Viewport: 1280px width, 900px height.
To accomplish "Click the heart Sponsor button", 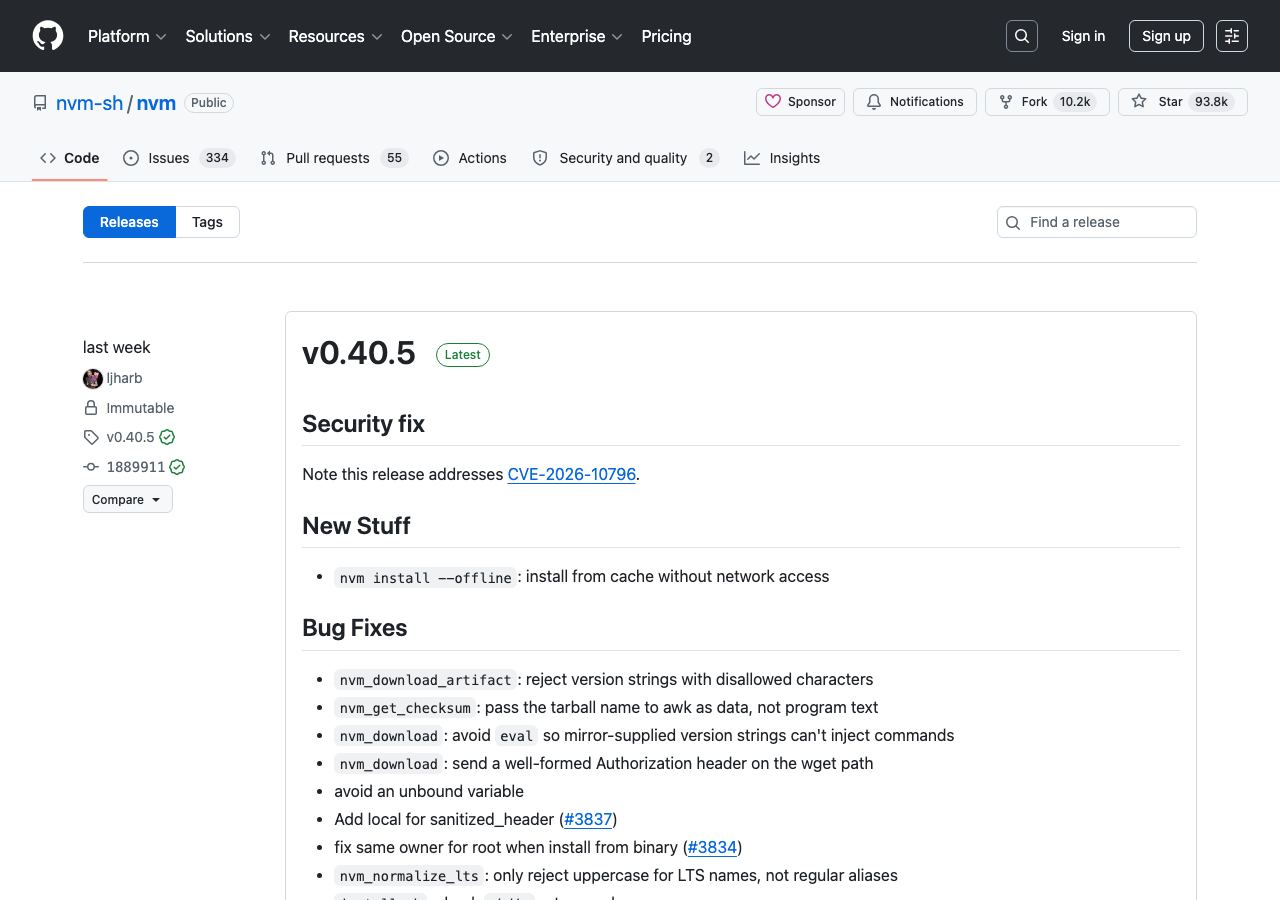I will point(800,102).
